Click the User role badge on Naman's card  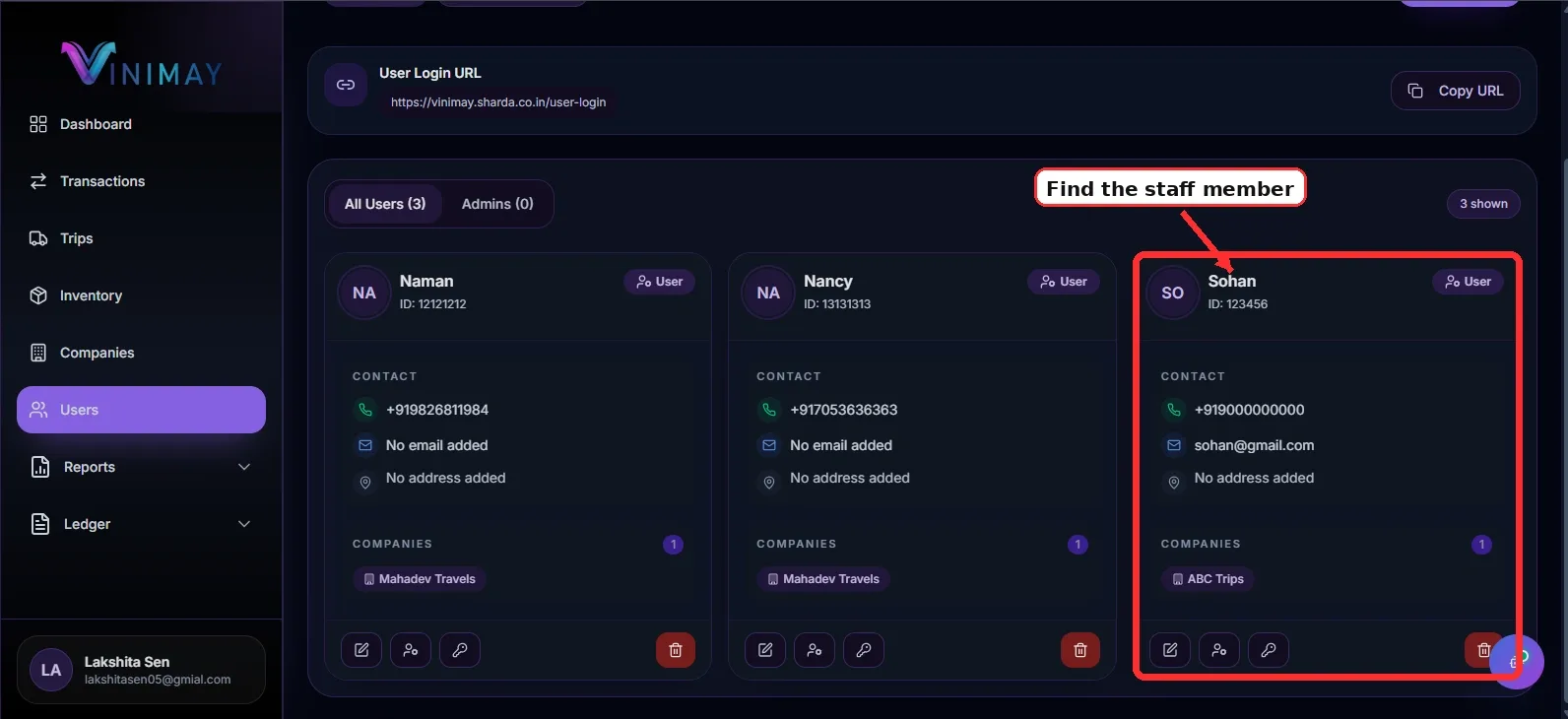pyautogui.click(x=660, y=282)
